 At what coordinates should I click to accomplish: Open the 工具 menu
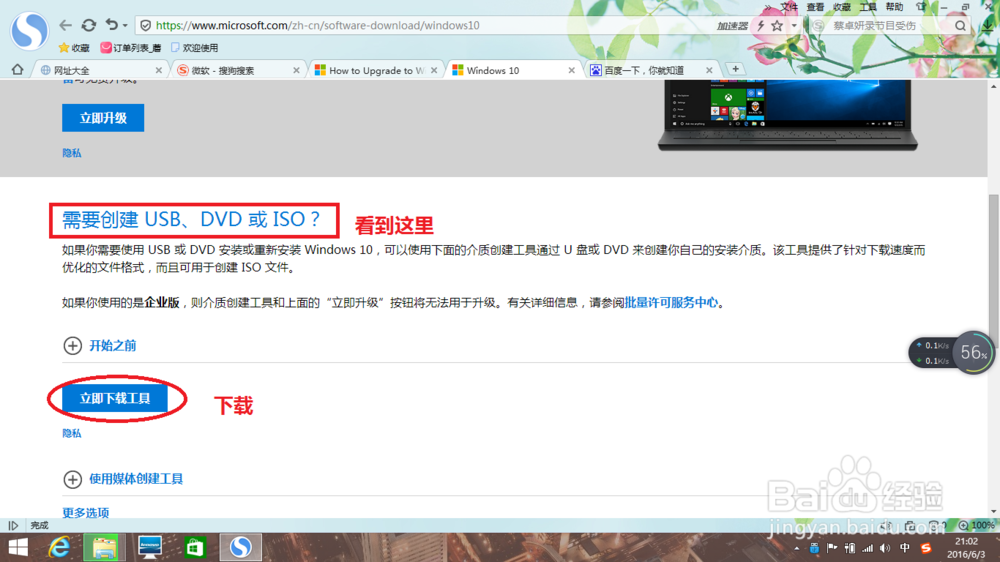[868, 7]
